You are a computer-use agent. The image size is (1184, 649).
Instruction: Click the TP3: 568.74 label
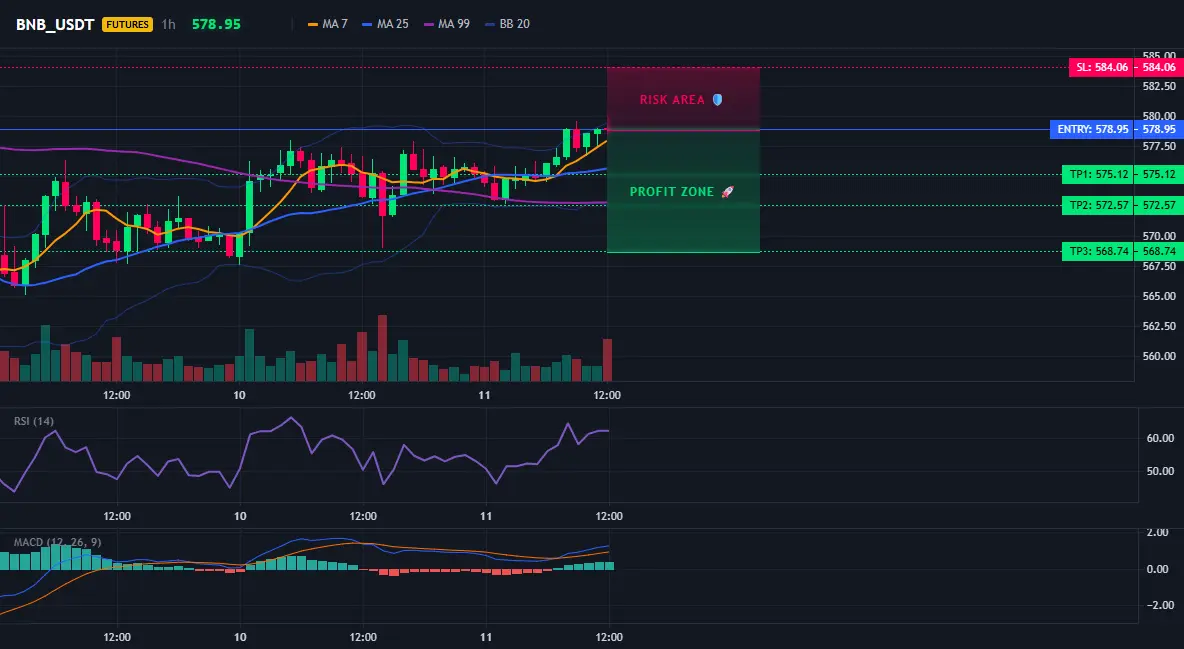(1098, 252)
